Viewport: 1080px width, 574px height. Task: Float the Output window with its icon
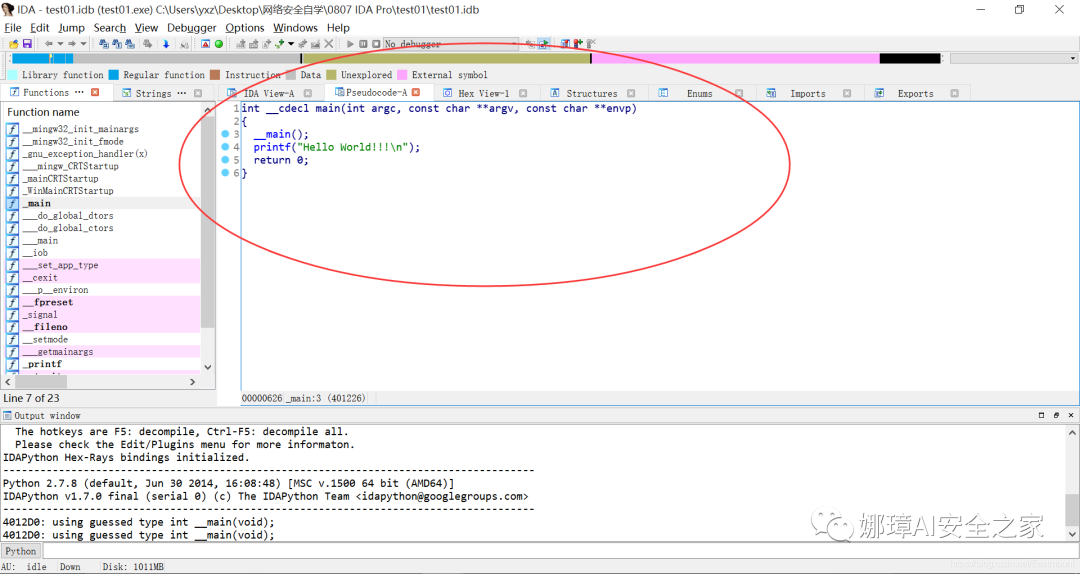[x=1041, y=416]
